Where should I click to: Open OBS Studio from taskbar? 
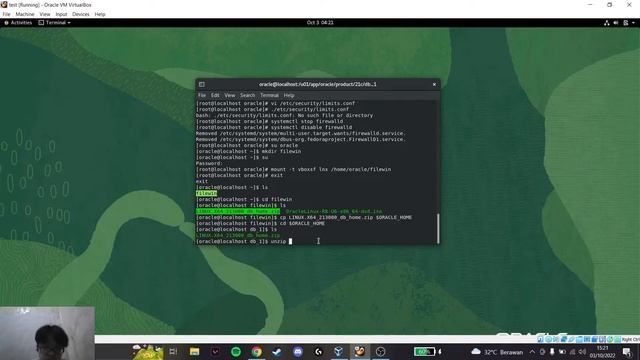[380, 351]
